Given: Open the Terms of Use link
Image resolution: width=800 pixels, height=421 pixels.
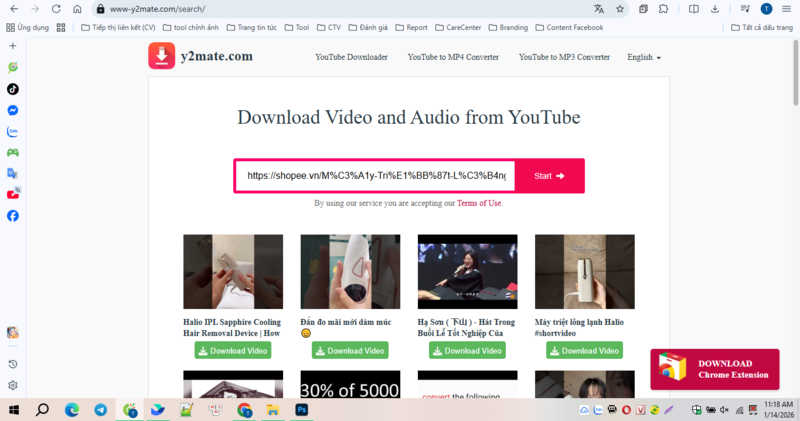Looking at the screenshot, I should click(x=479, y=203).
